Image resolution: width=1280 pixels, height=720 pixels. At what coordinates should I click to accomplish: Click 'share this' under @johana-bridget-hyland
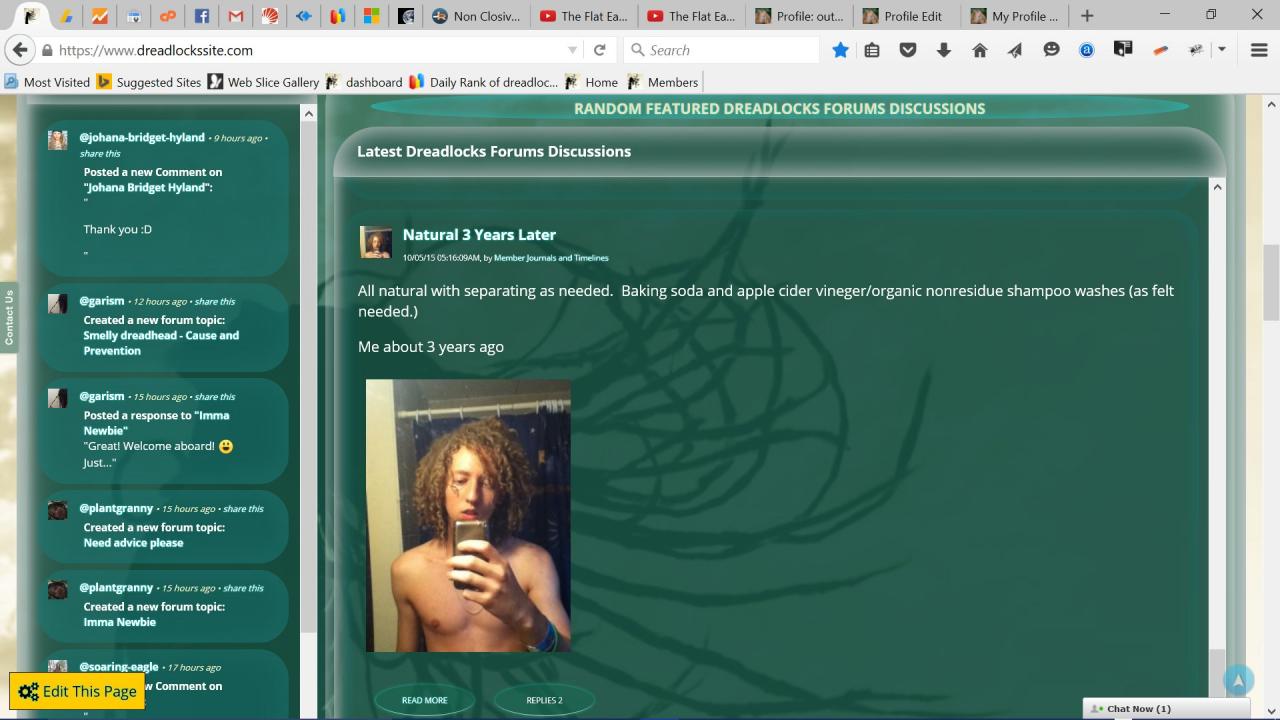[x=100, y=154]
